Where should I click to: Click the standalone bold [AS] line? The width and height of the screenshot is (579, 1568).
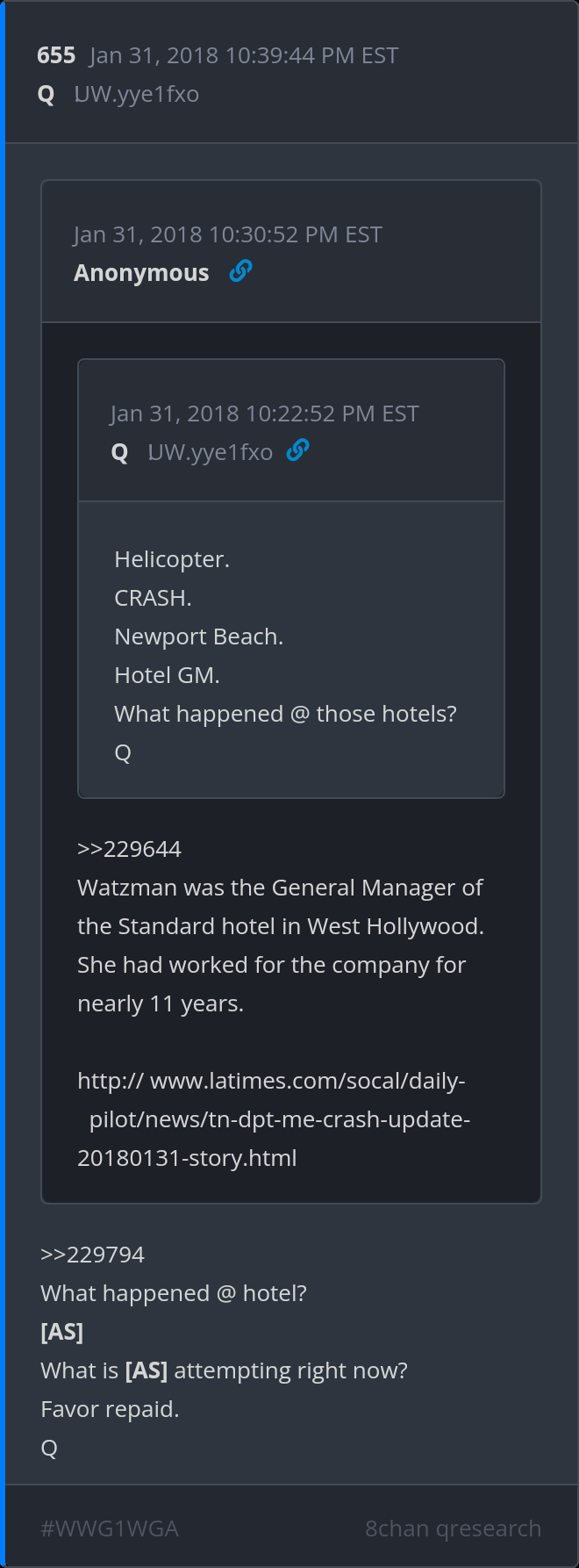point(61,1332)
